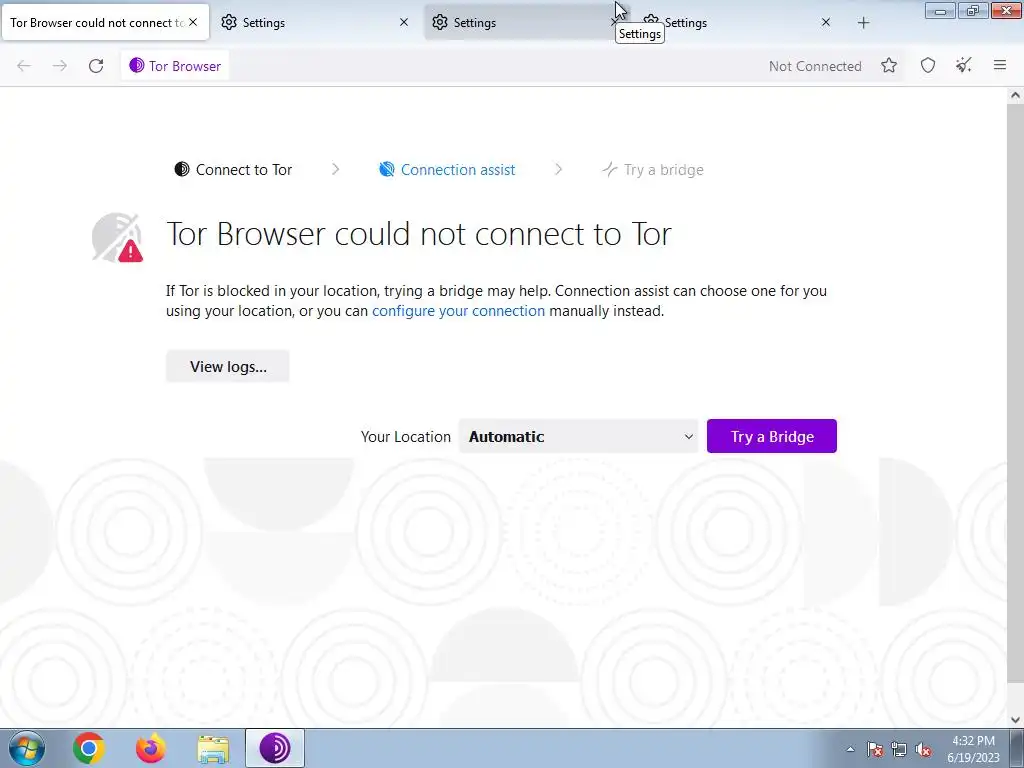
Task: Click the Tor Browser taskbar icon
Action: (275, 748)
